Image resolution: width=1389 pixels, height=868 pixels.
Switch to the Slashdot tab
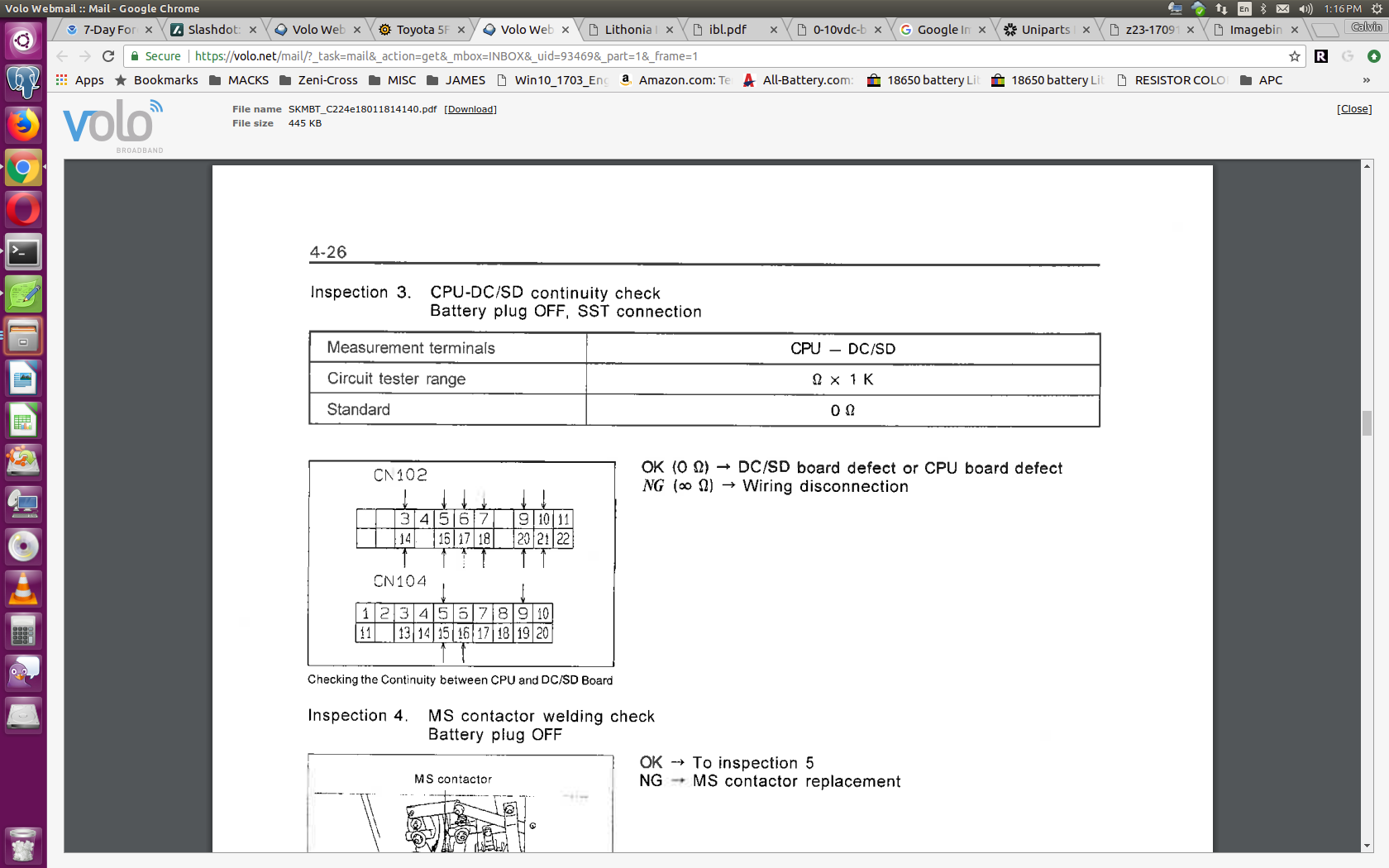(212, 29)
